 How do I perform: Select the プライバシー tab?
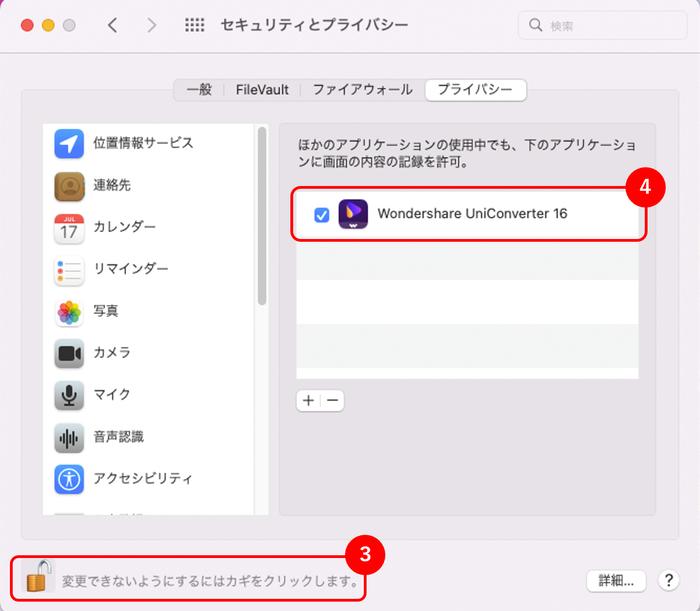tap(475, 90)
